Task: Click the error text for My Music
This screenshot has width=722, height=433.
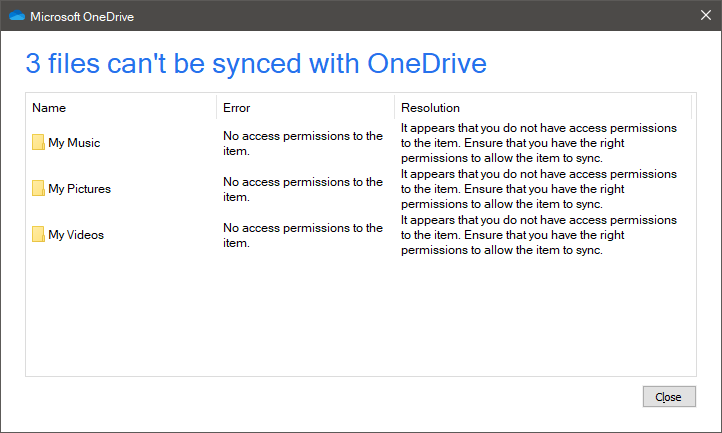Action: [x=303, y=143]
